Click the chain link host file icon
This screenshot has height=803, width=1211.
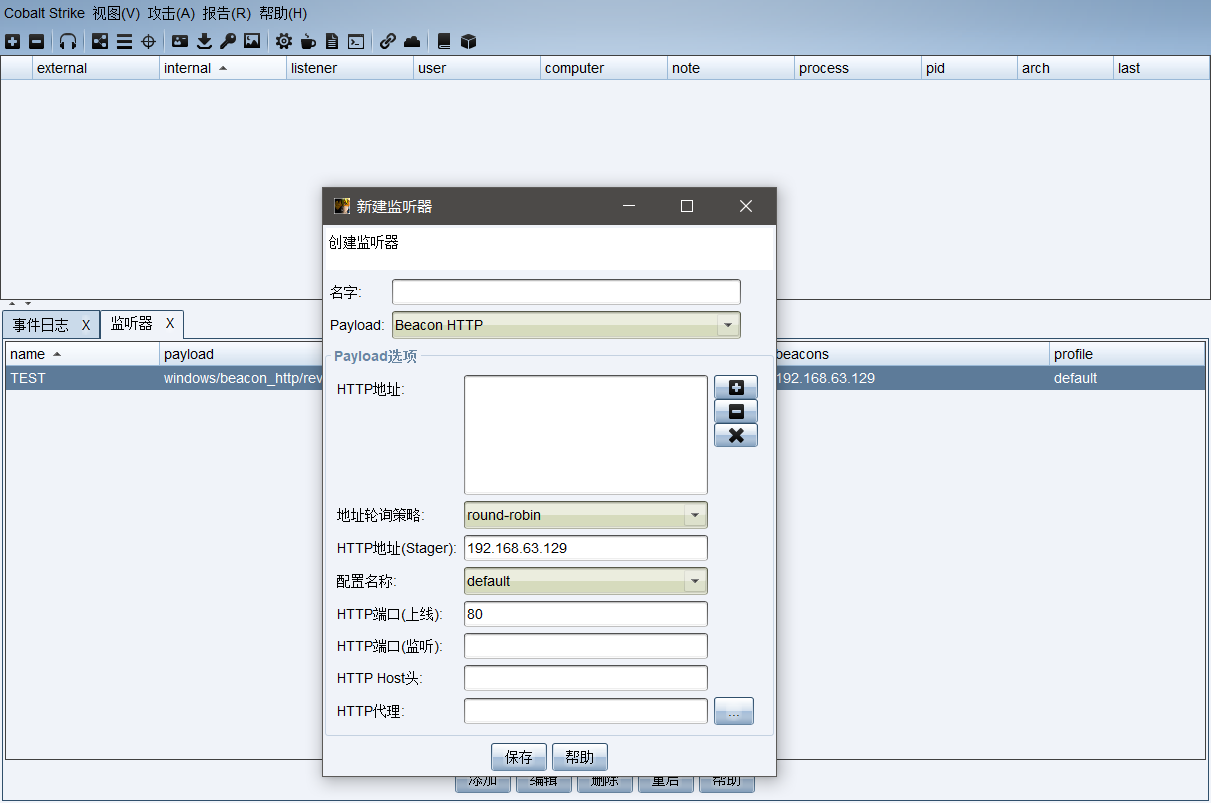click(388, 42)
